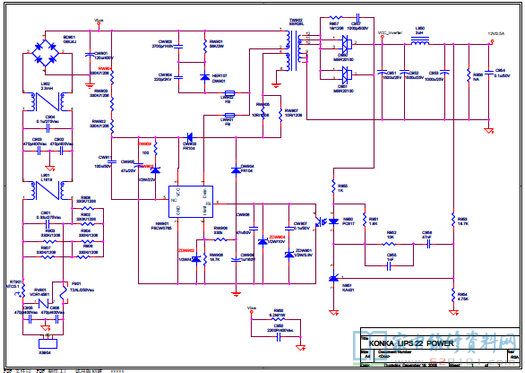Click the C950 2200P capacitor near Vbus
The image size is (525, 373).
(279, 338)
